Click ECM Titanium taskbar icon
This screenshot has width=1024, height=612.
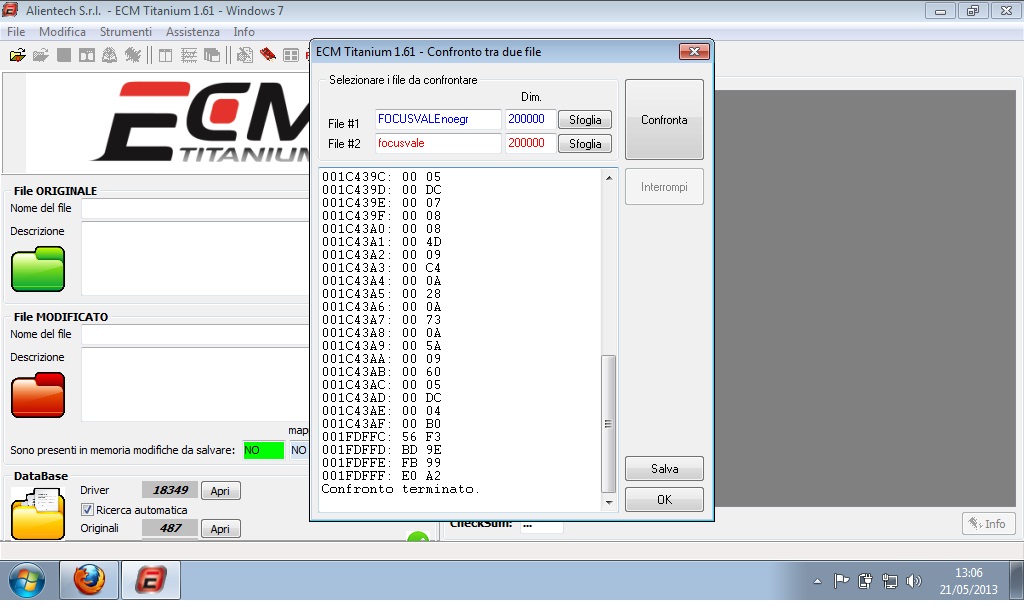click(151, 580)
